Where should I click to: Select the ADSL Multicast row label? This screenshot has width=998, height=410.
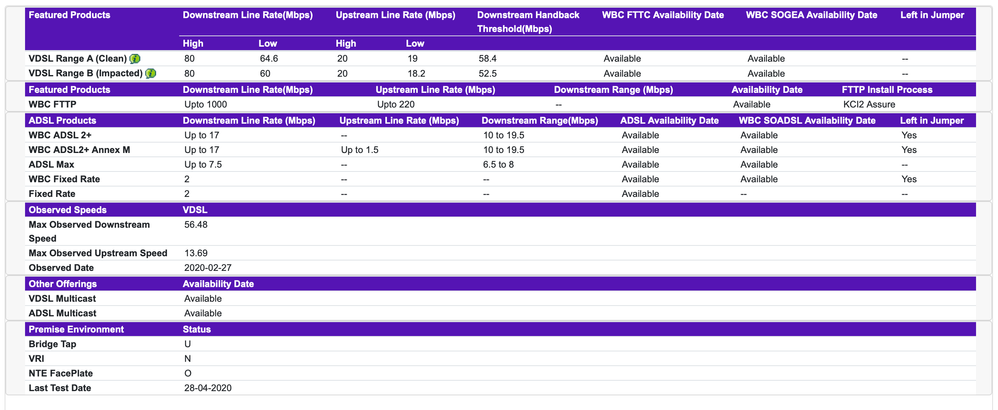pos(62,313)
